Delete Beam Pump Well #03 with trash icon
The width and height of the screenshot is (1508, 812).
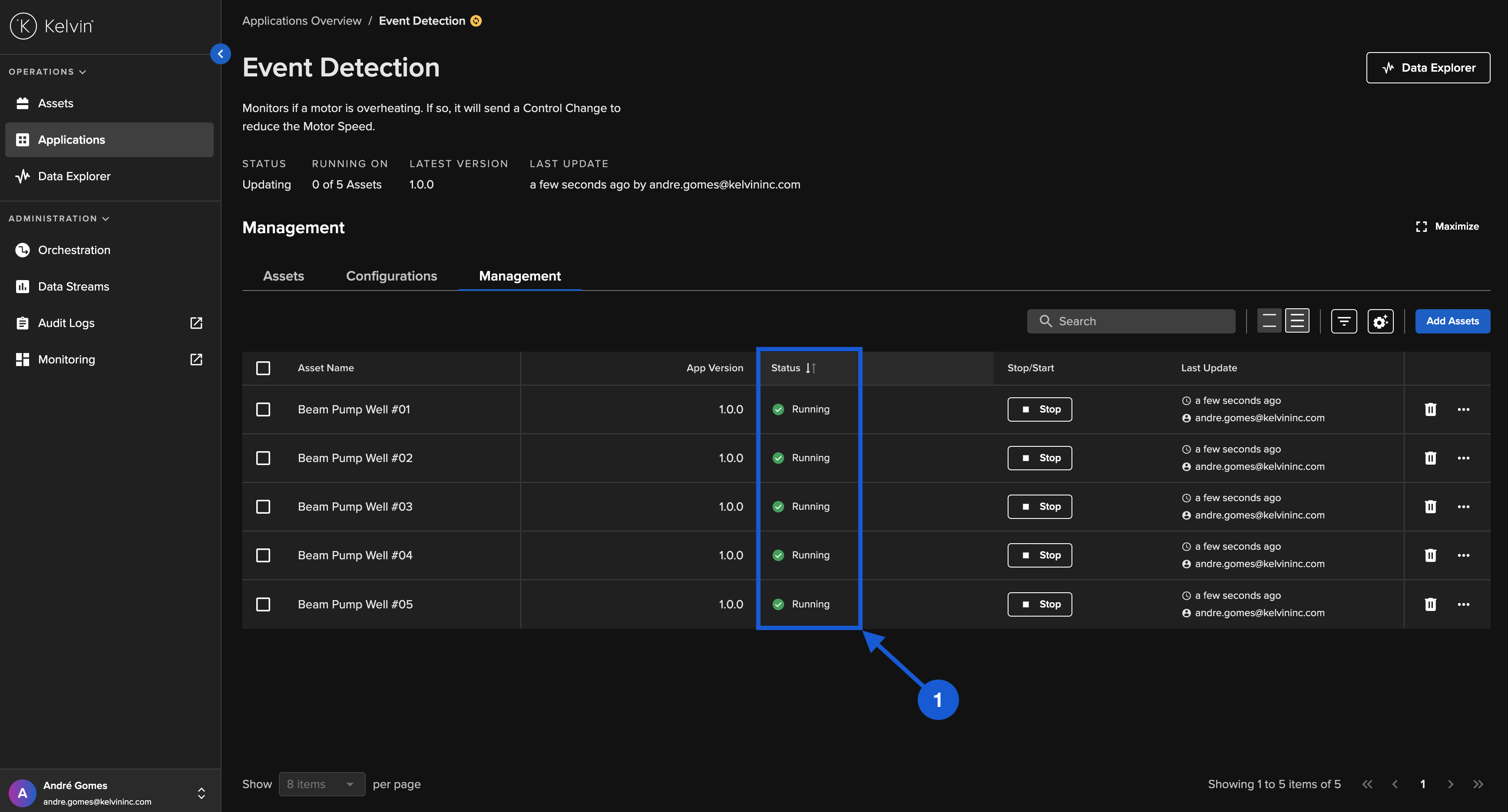pyautogui.click(x=1431, y=506)
